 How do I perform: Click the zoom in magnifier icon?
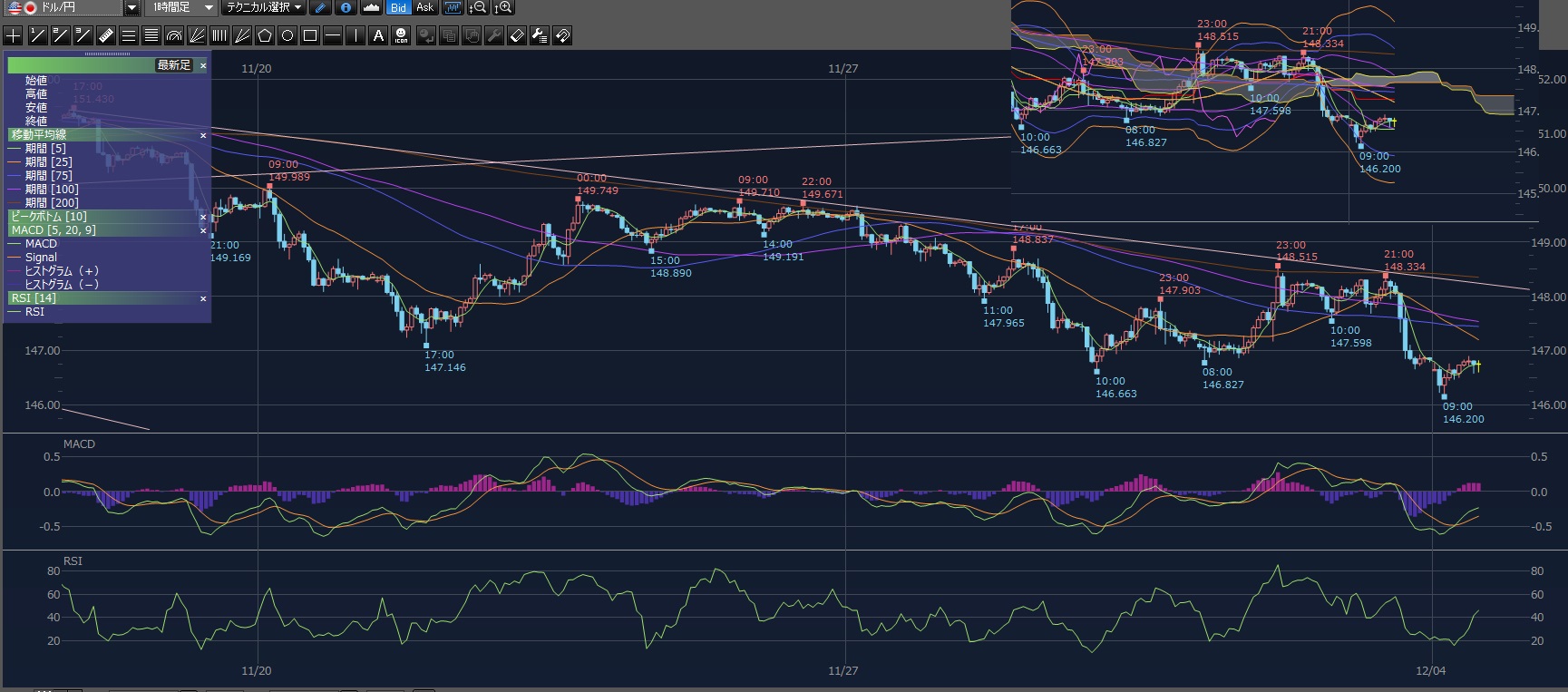point(503,8)
